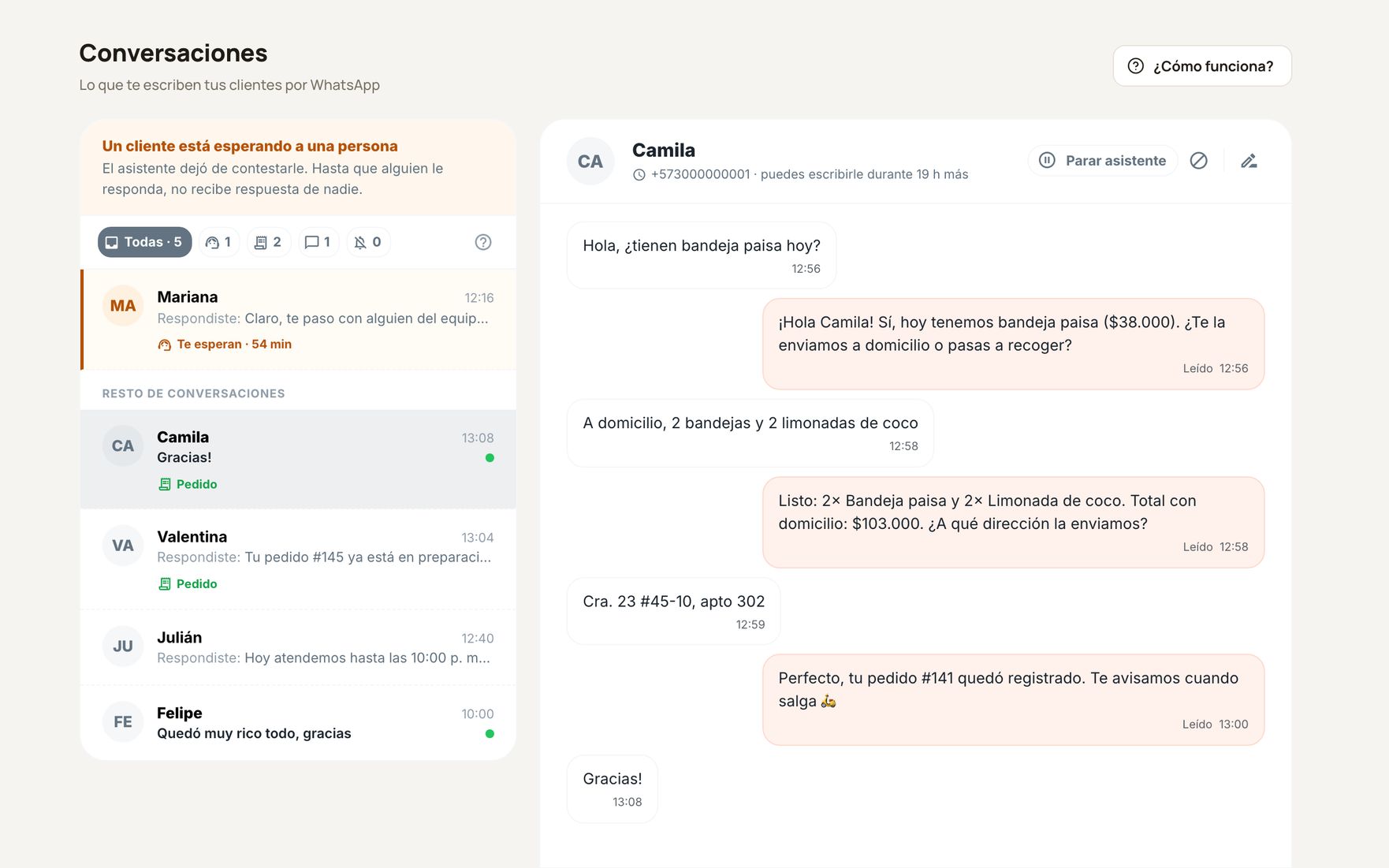Click the Pedido tag under Valentina
This screenshot has width=1389, height=868.
(188, 584)
